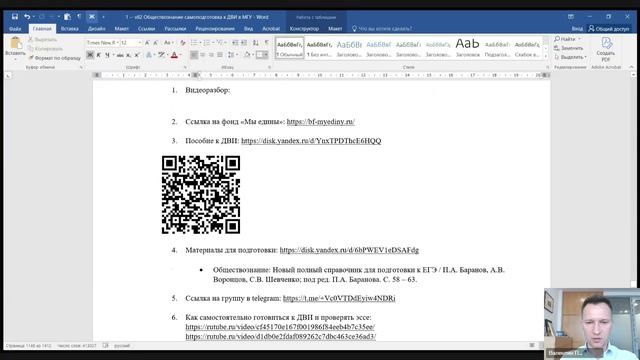Clear all formatting from selection
The image size is (640, 360).
[x=182, y=42]
